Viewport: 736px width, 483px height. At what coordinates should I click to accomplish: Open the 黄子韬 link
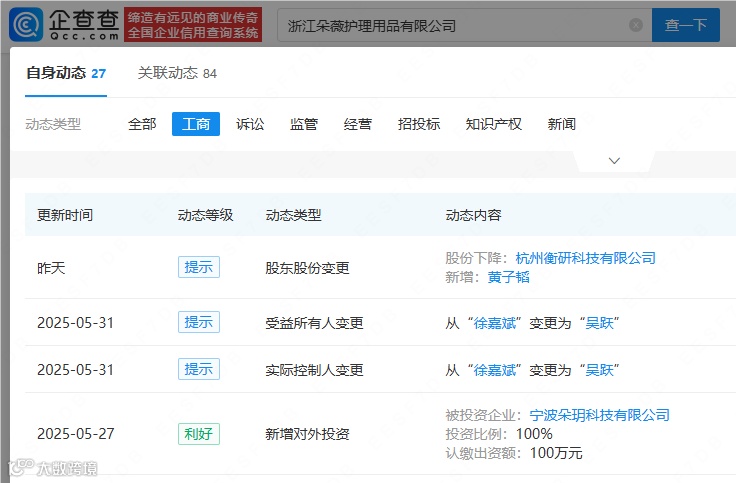point(508,277)
